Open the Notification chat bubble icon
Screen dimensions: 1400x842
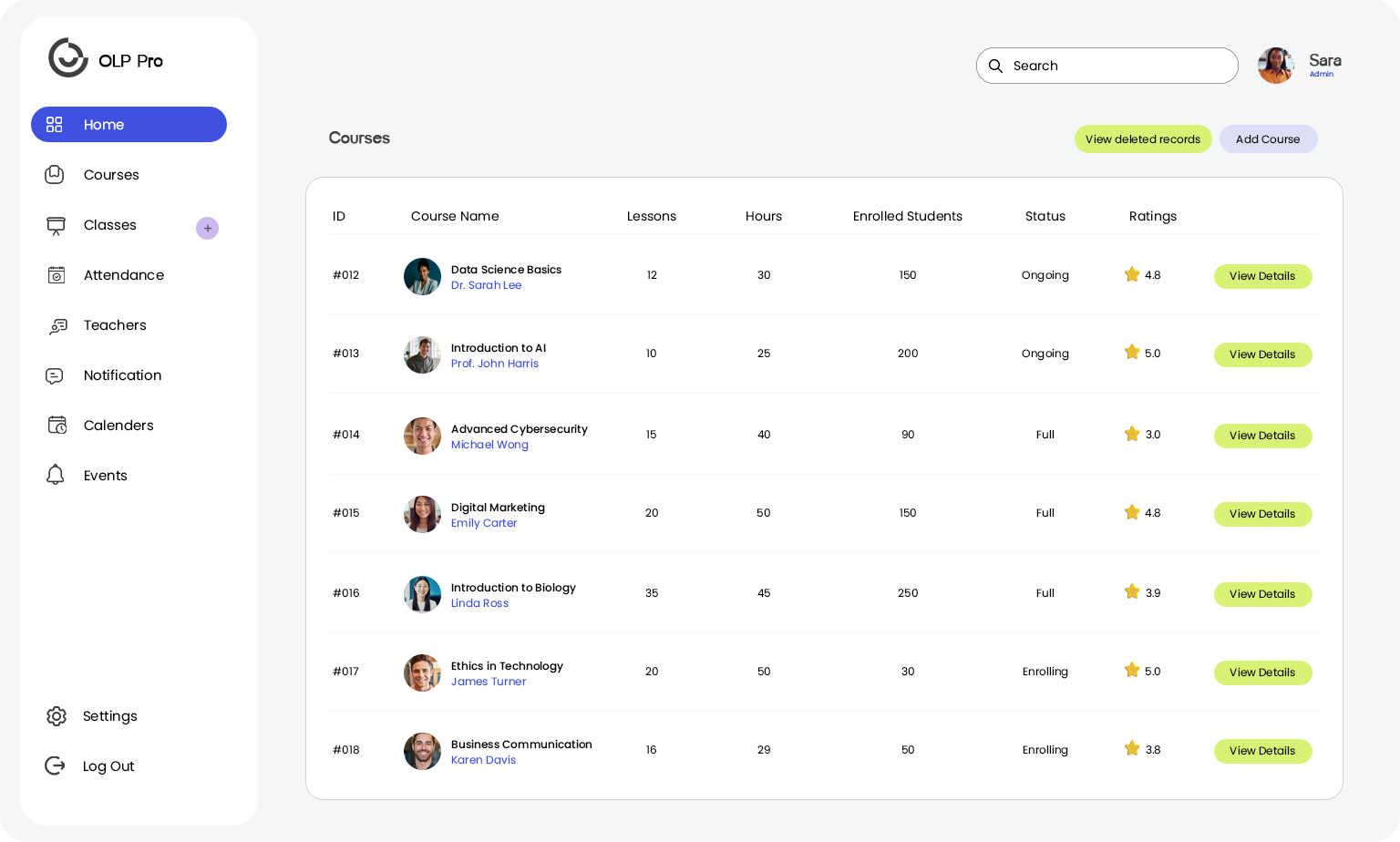[x=55, y=375]
